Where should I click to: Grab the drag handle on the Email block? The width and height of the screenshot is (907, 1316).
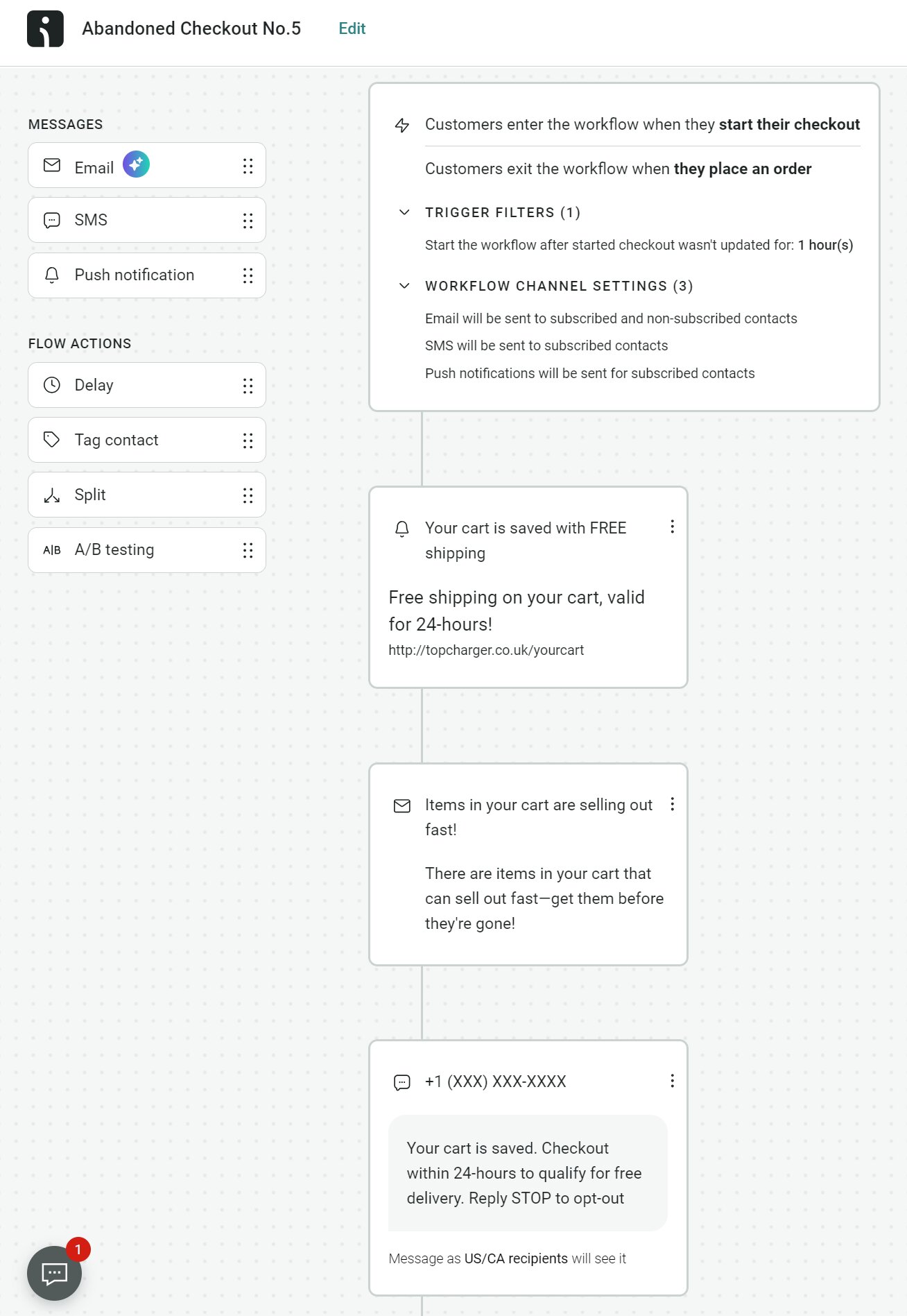pos(248,166)
